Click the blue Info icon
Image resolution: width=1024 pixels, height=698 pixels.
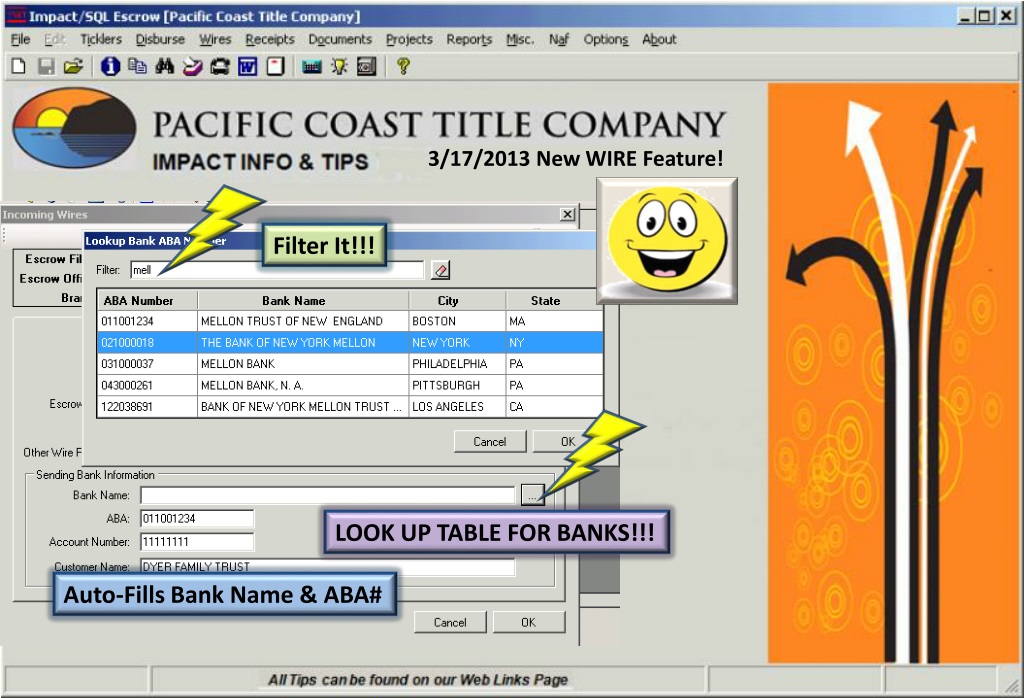110,66
